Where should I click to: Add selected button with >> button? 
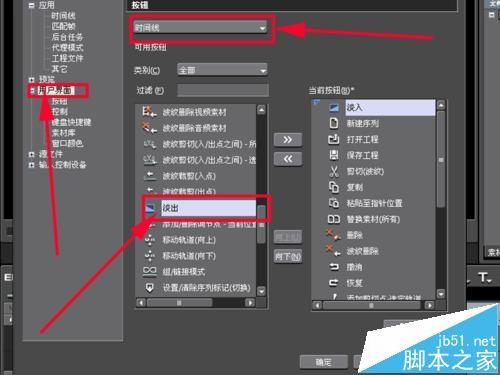tap(288, 140)
